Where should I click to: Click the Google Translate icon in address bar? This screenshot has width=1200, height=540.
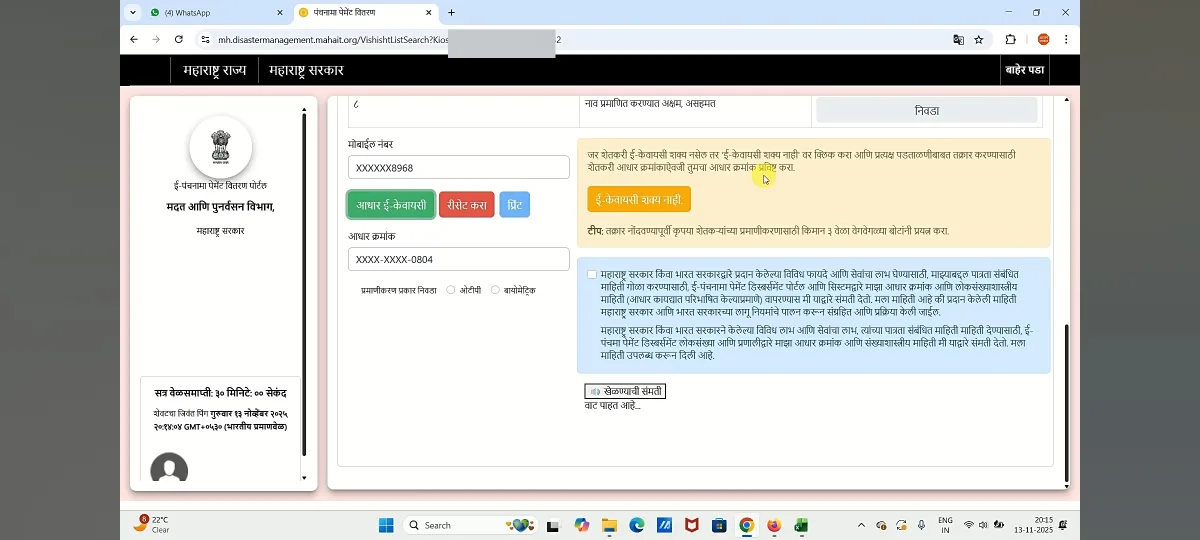(958, 39)
